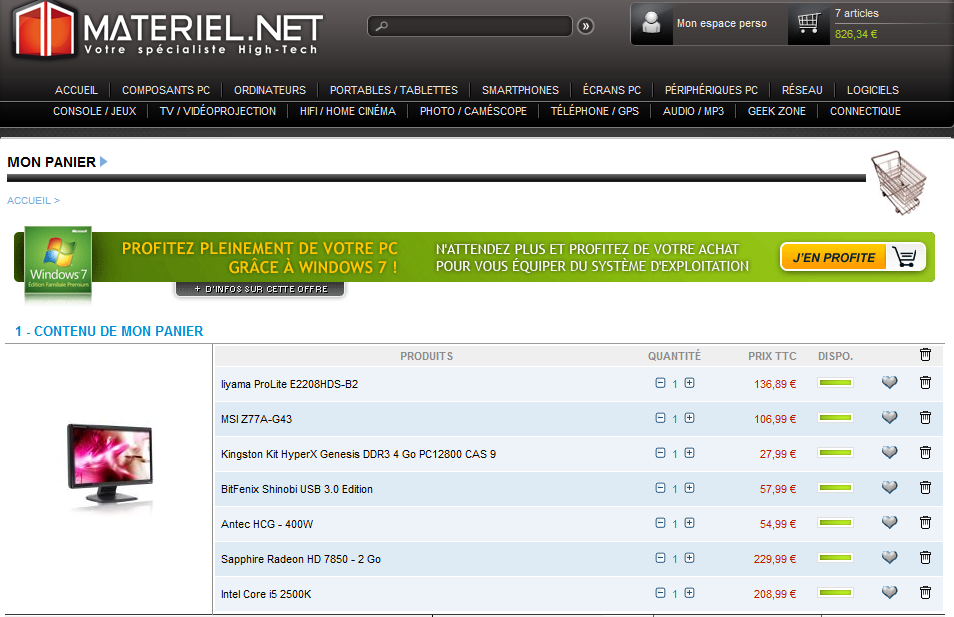Open the shopping cart icon in header
Screen dimensions: 954x617
[x=809, y=24]
